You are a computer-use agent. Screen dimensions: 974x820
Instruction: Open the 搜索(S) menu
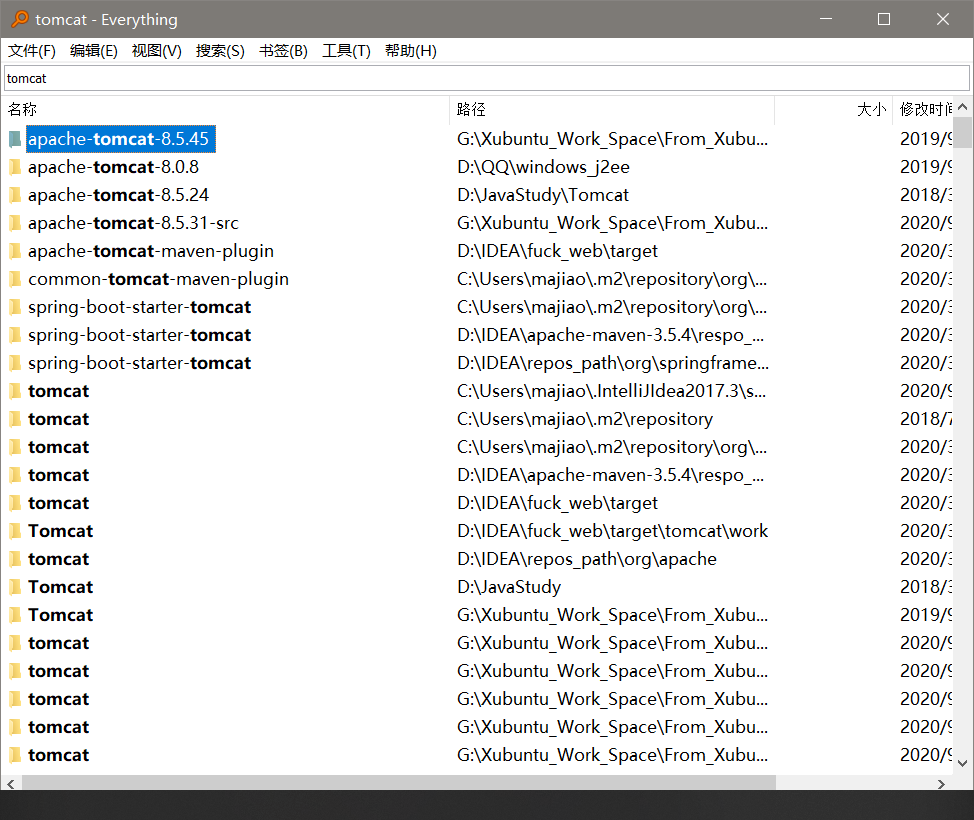[220, 51]
